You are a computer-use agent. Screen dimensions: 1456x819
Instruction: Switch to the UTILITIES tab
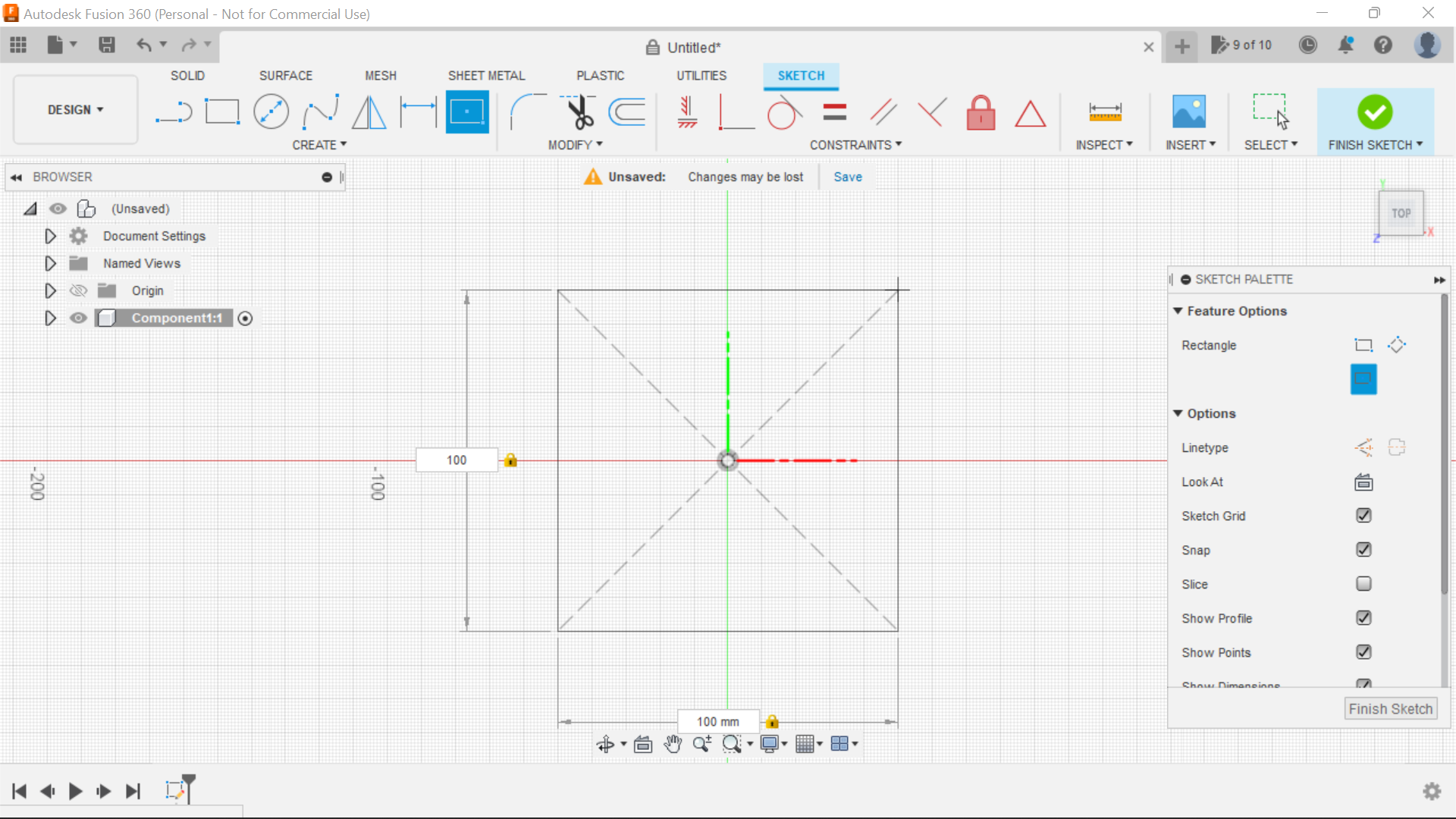[701, 75]
